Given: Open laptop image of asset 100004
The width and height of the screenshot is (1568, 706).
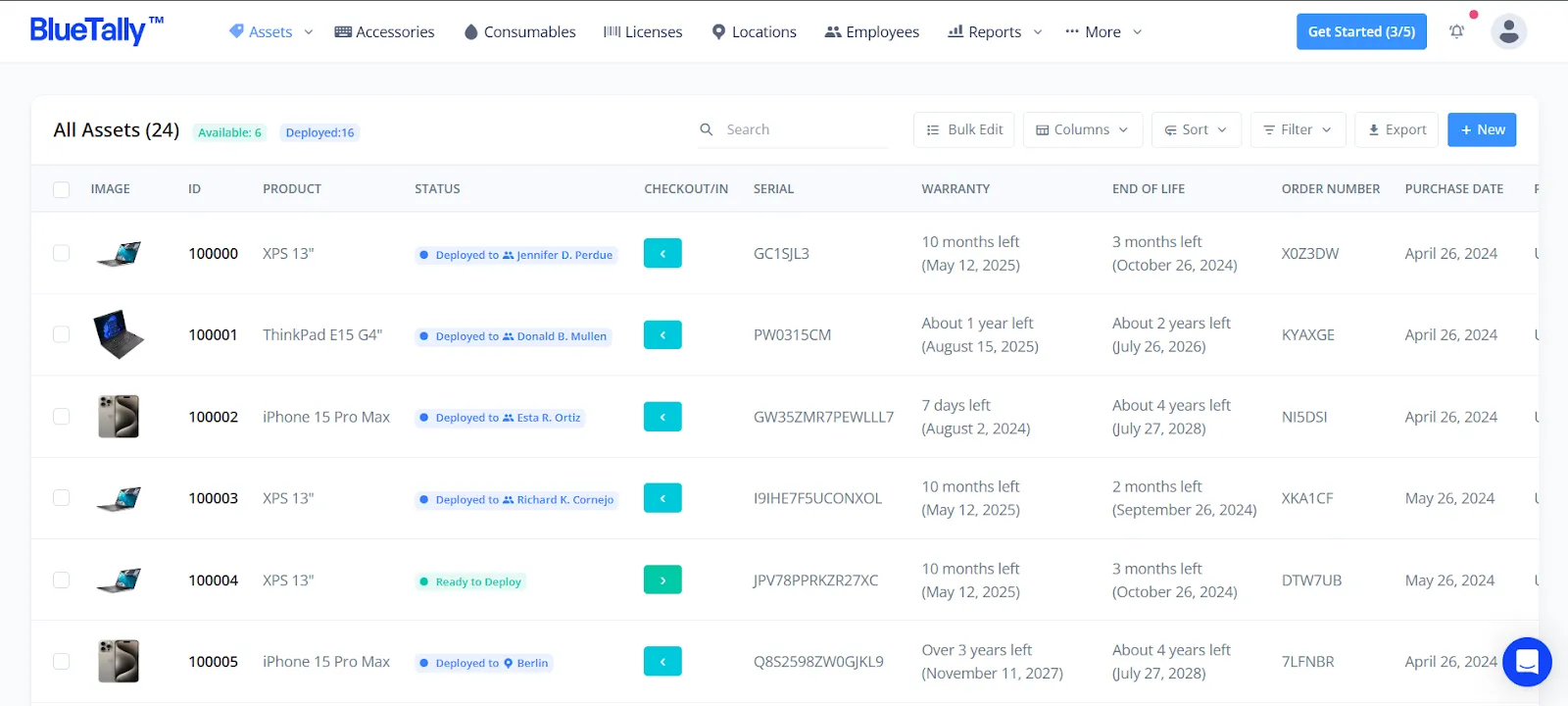Looking at the screenshot, I should tap(119, 580).
